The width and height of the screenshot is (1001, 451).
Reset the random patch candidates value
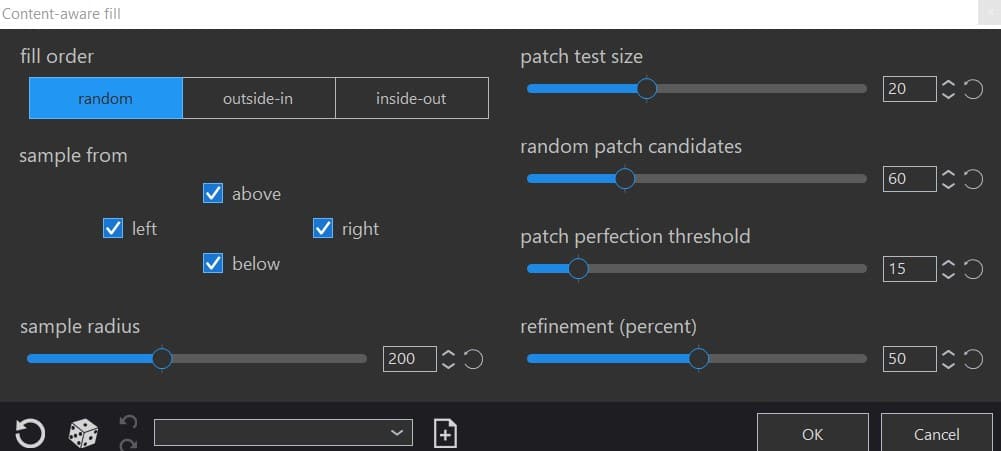click(972, 180)
